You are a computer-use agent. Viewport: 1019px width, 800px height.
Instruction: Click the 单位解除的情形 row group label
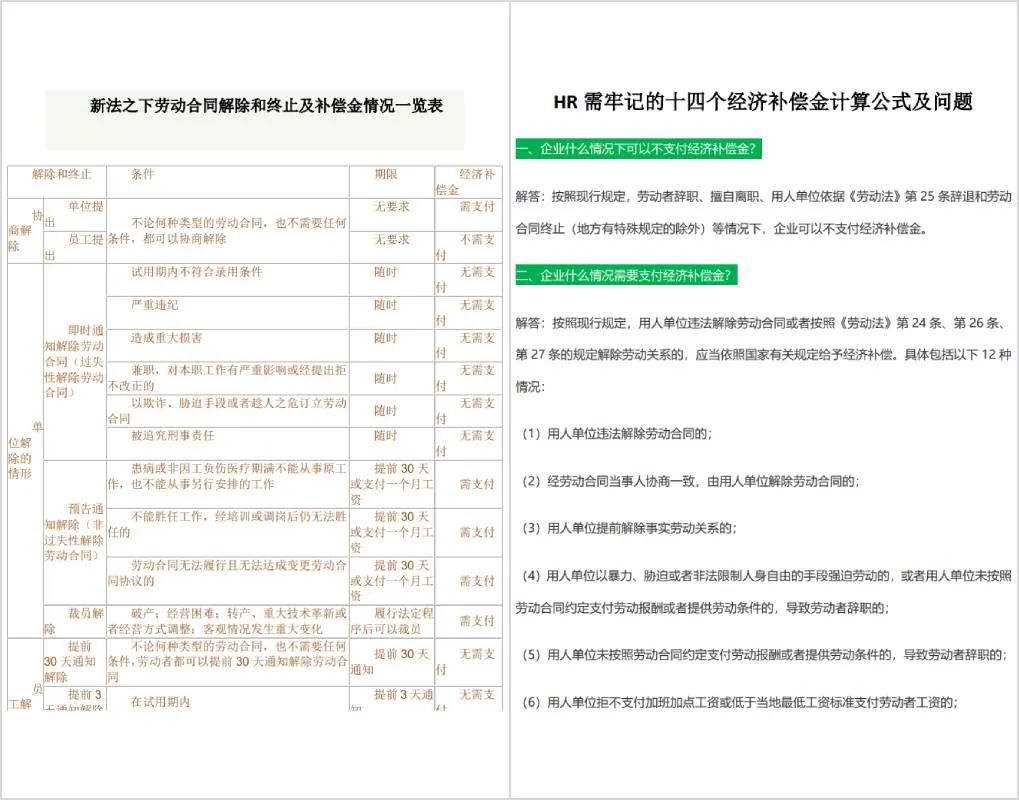point(24,450)
